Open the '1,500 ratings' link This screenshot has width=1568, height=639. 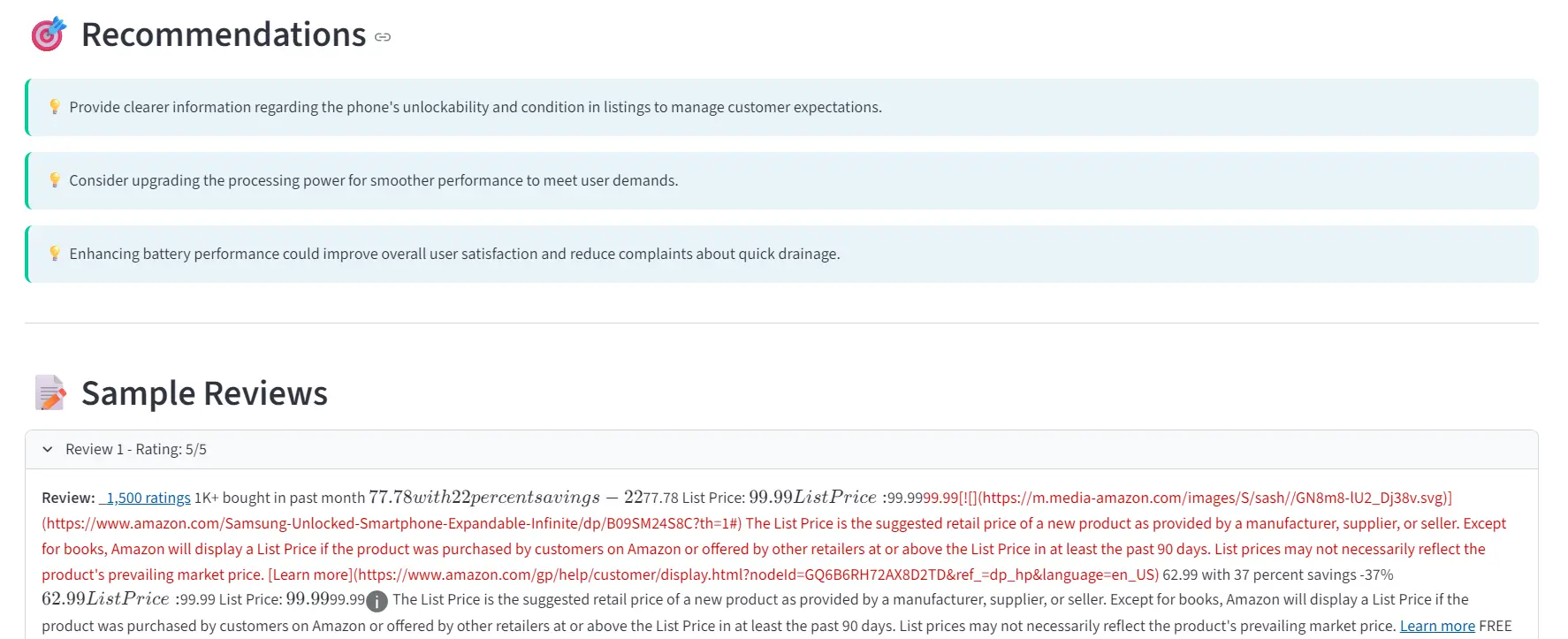click(146, 498)
